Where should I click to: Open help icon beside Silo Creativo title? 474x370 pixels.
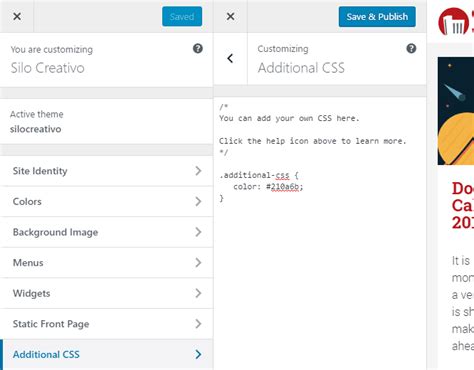point(198,49)
